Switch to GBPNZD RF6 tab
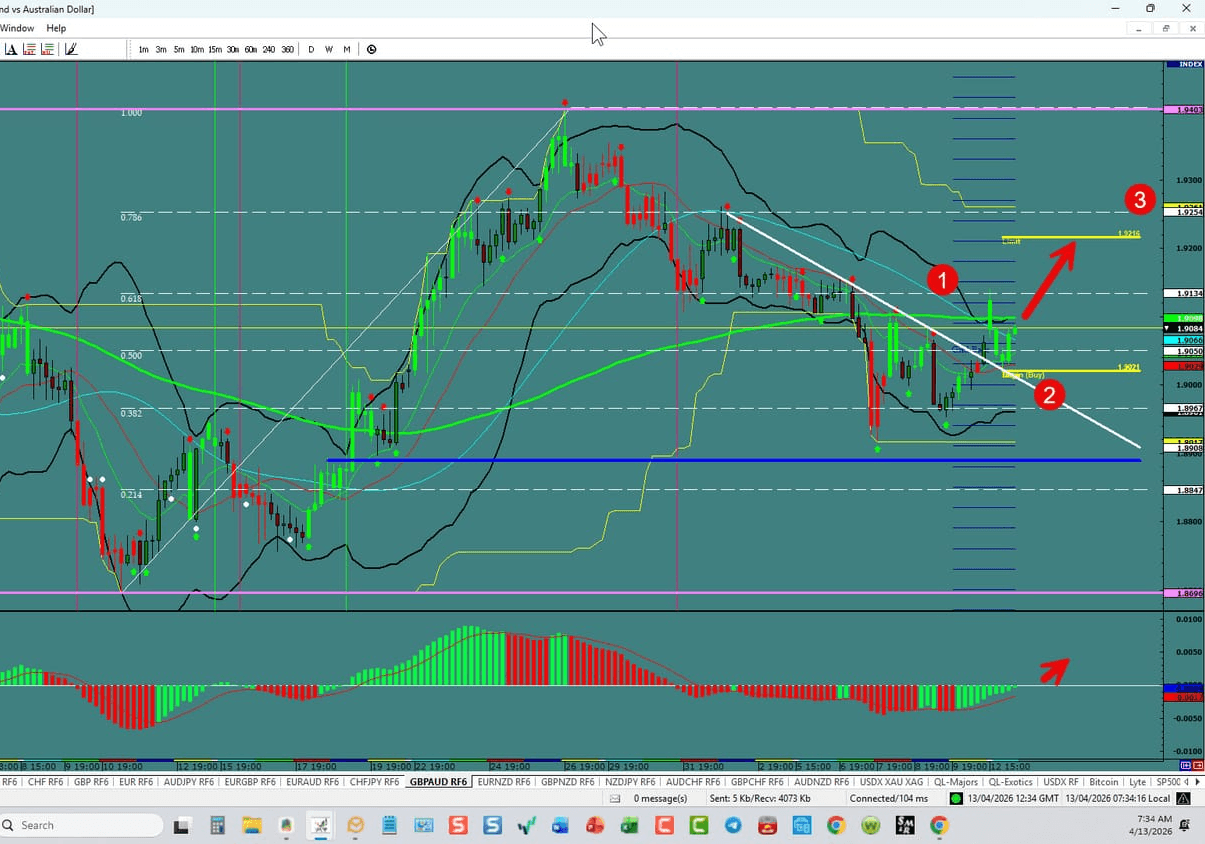 click(568, 782)
